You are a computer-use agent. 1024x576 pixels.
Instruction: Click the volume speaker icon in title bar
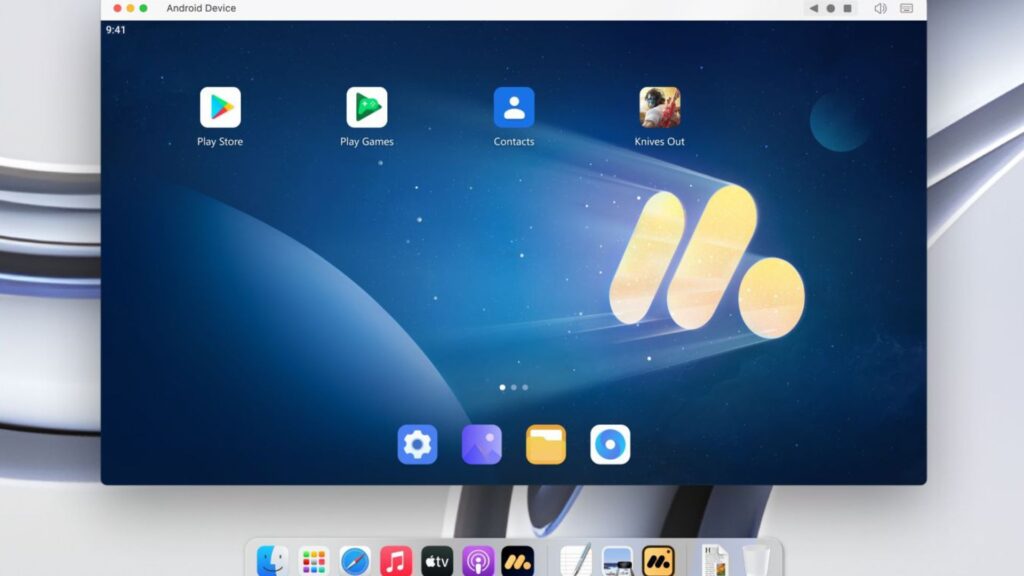pyautogui.click(x=880, y=8)
